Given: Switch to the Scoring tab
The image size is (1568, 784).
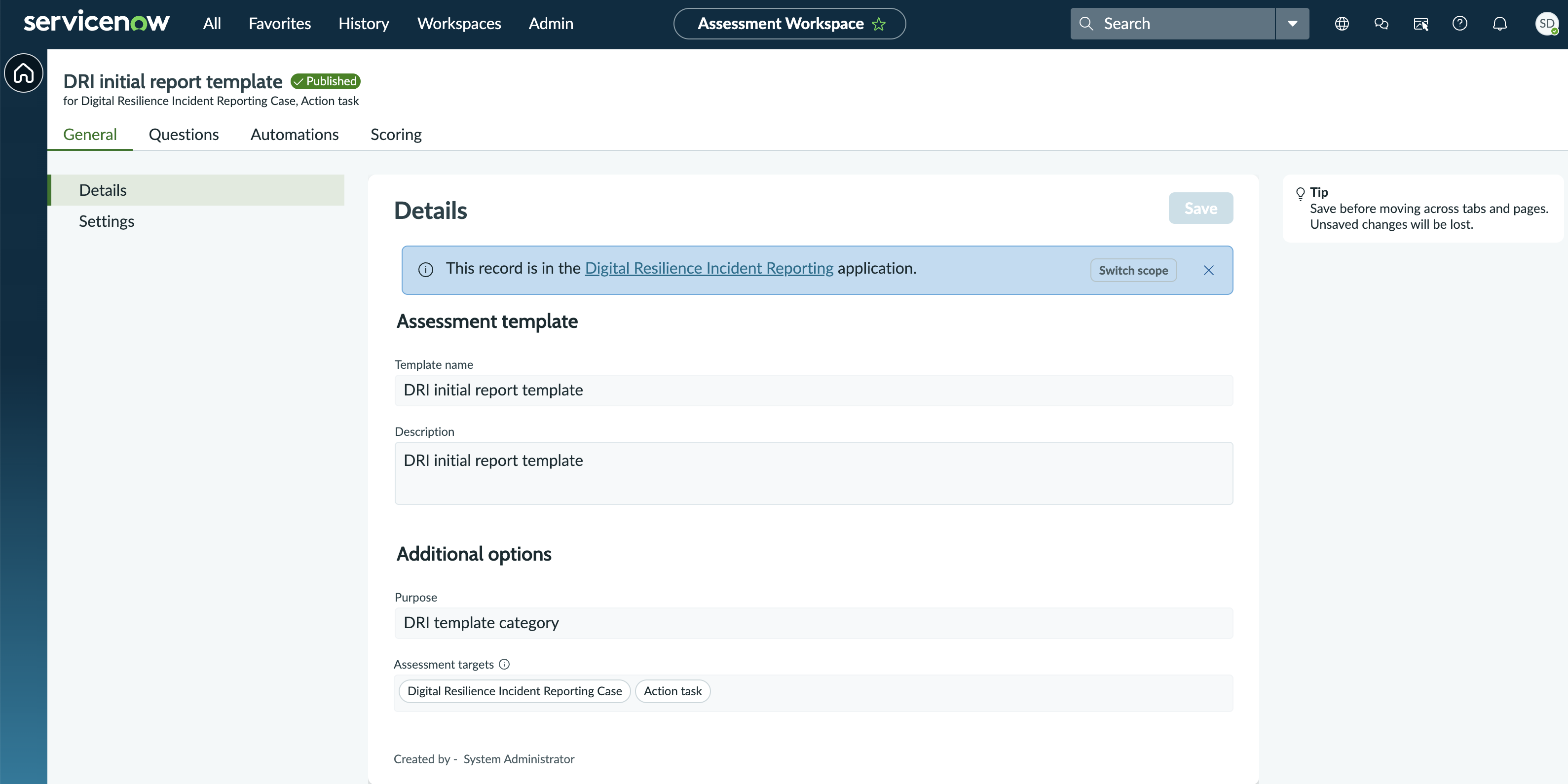Looking at the screenshot, I should coord(396,135).
